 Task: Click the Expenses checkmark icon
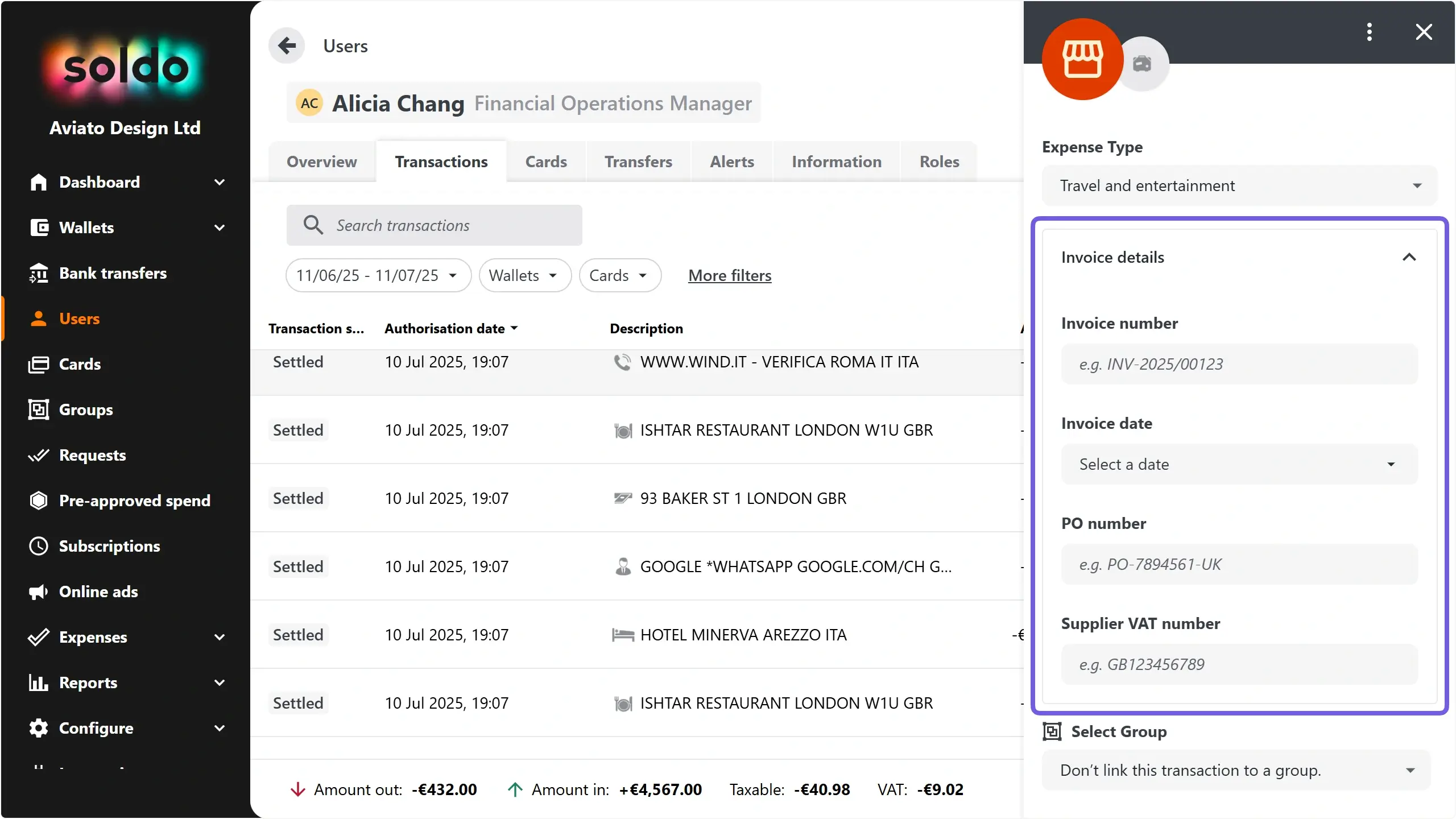[39, 637]
